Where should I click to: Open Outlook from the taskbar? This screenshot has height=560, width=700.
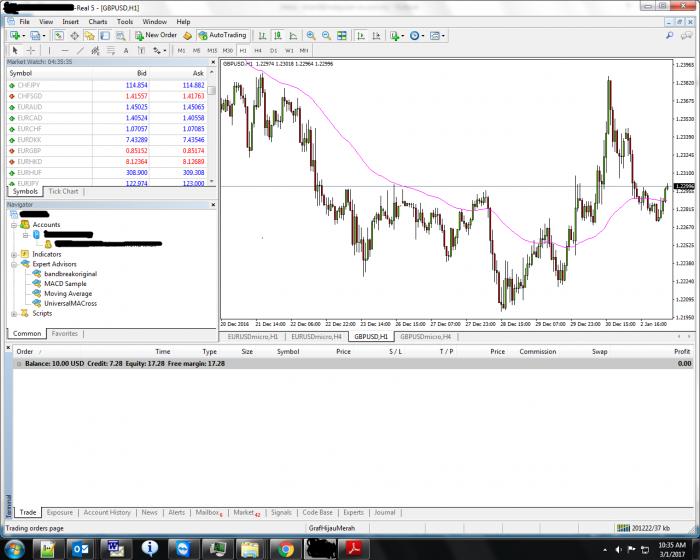[79, 549]
